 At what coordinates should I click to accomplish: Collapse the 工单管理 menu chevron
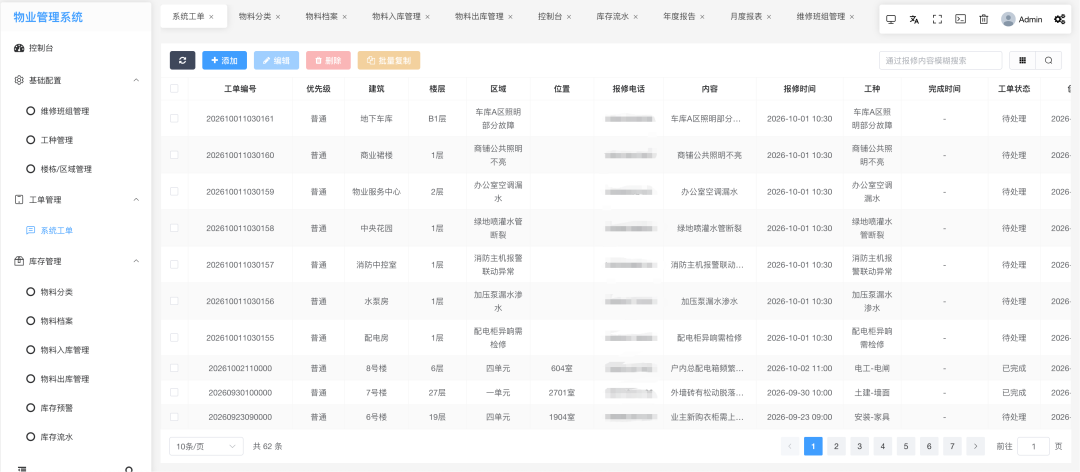click(136, 200)
